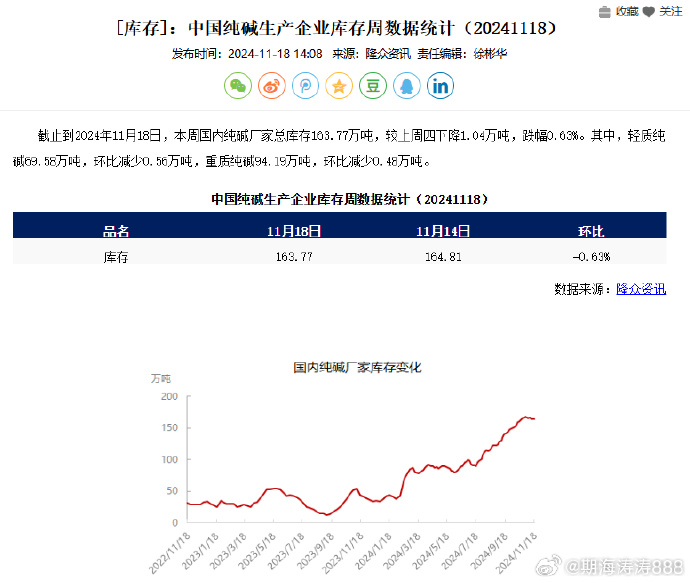Click the 2024/11/18 x-axis label
Image resolution: width=690 pixels, height=583 pixels.
pos(517,553)
